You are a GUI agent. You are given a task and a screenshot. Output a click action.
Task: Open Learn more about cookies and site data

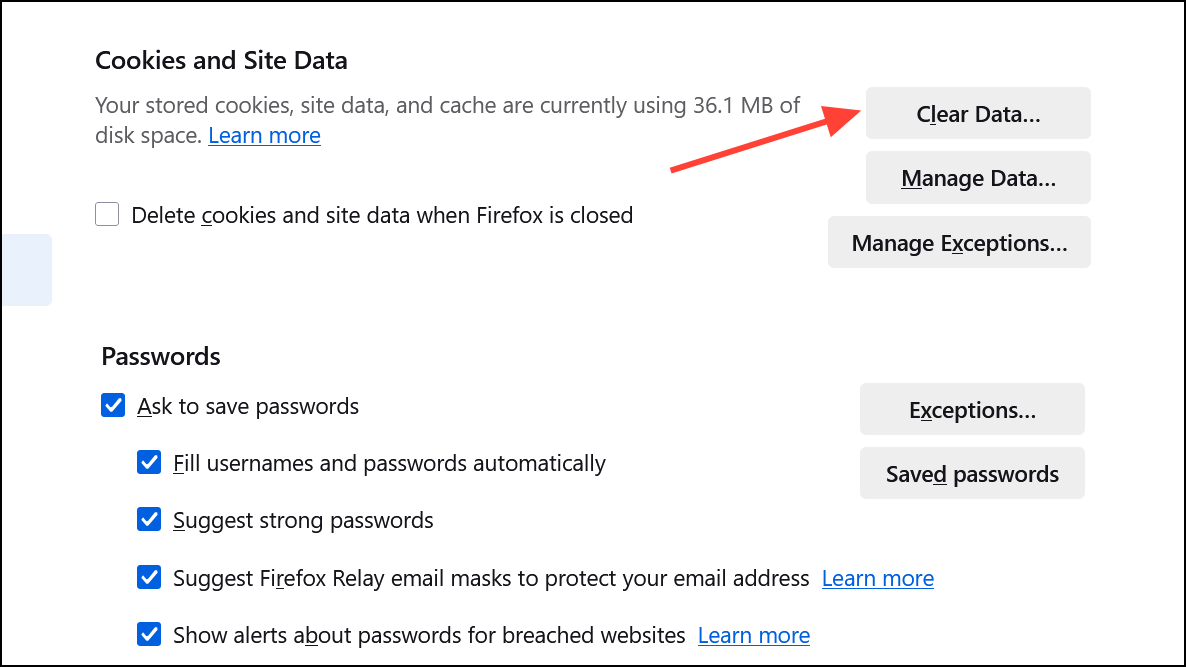tap(264, 135)
